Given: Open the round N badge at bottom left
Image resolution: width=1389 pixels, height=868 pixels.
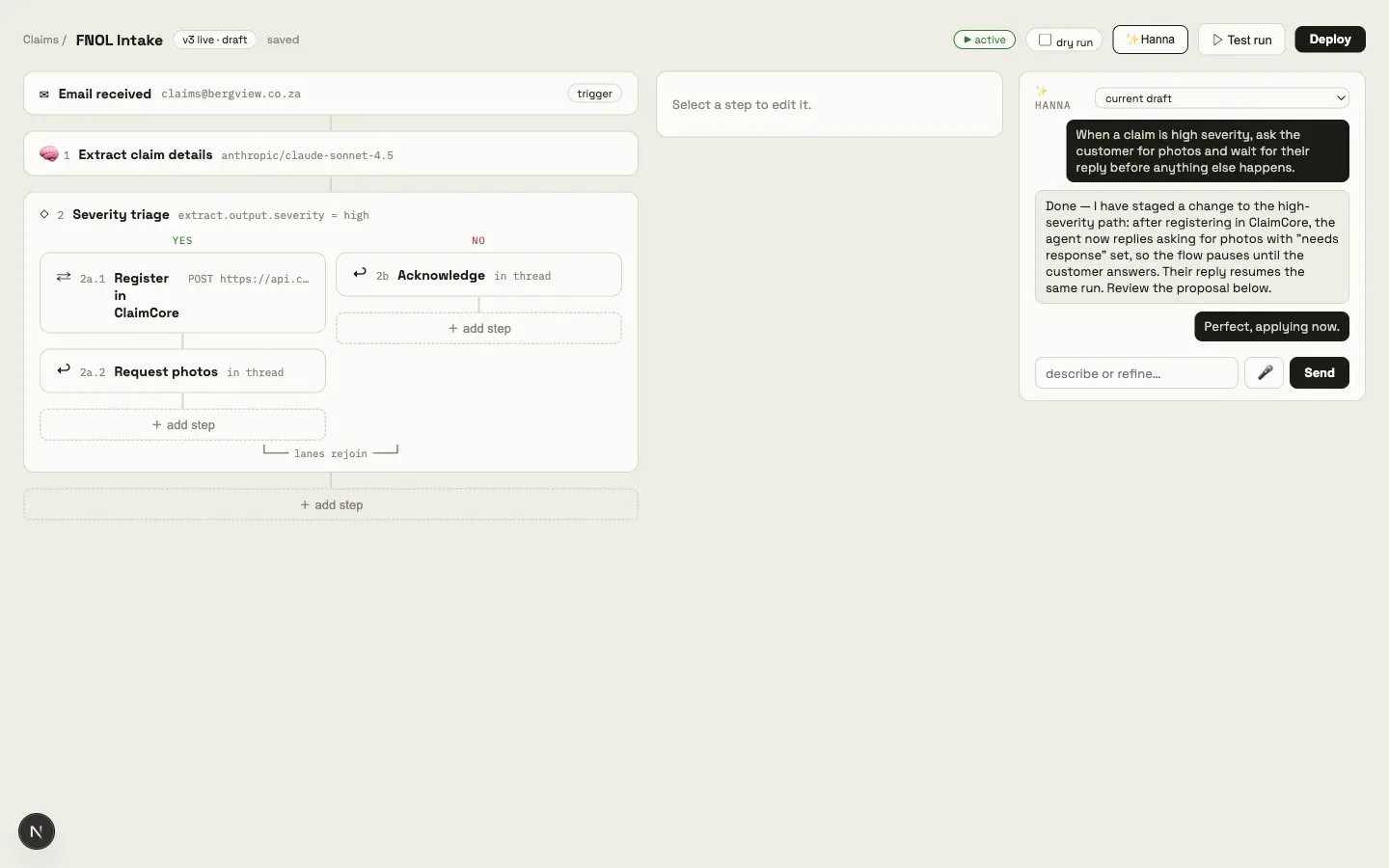Looking at the screenshot, I should coord(37,831).
